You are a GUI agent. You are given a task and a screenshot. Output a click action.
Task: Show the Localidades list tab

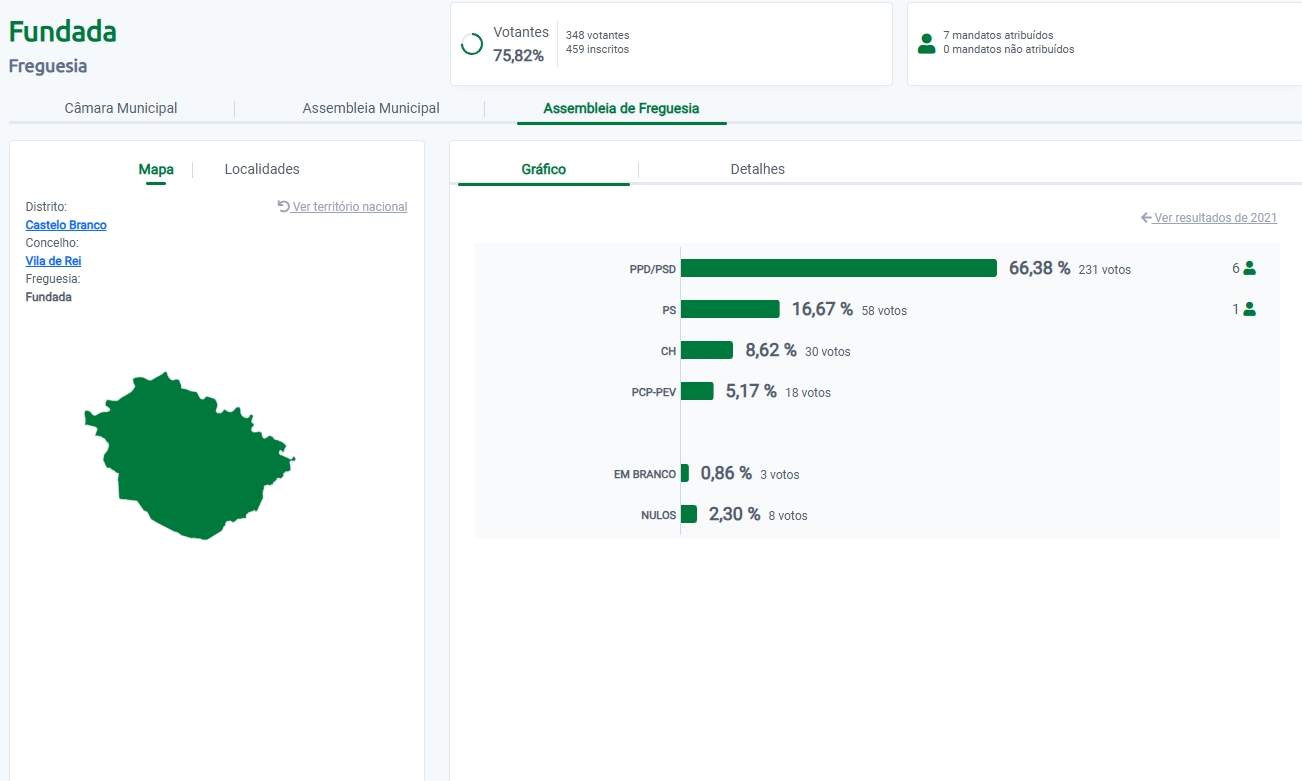[262, 169]
